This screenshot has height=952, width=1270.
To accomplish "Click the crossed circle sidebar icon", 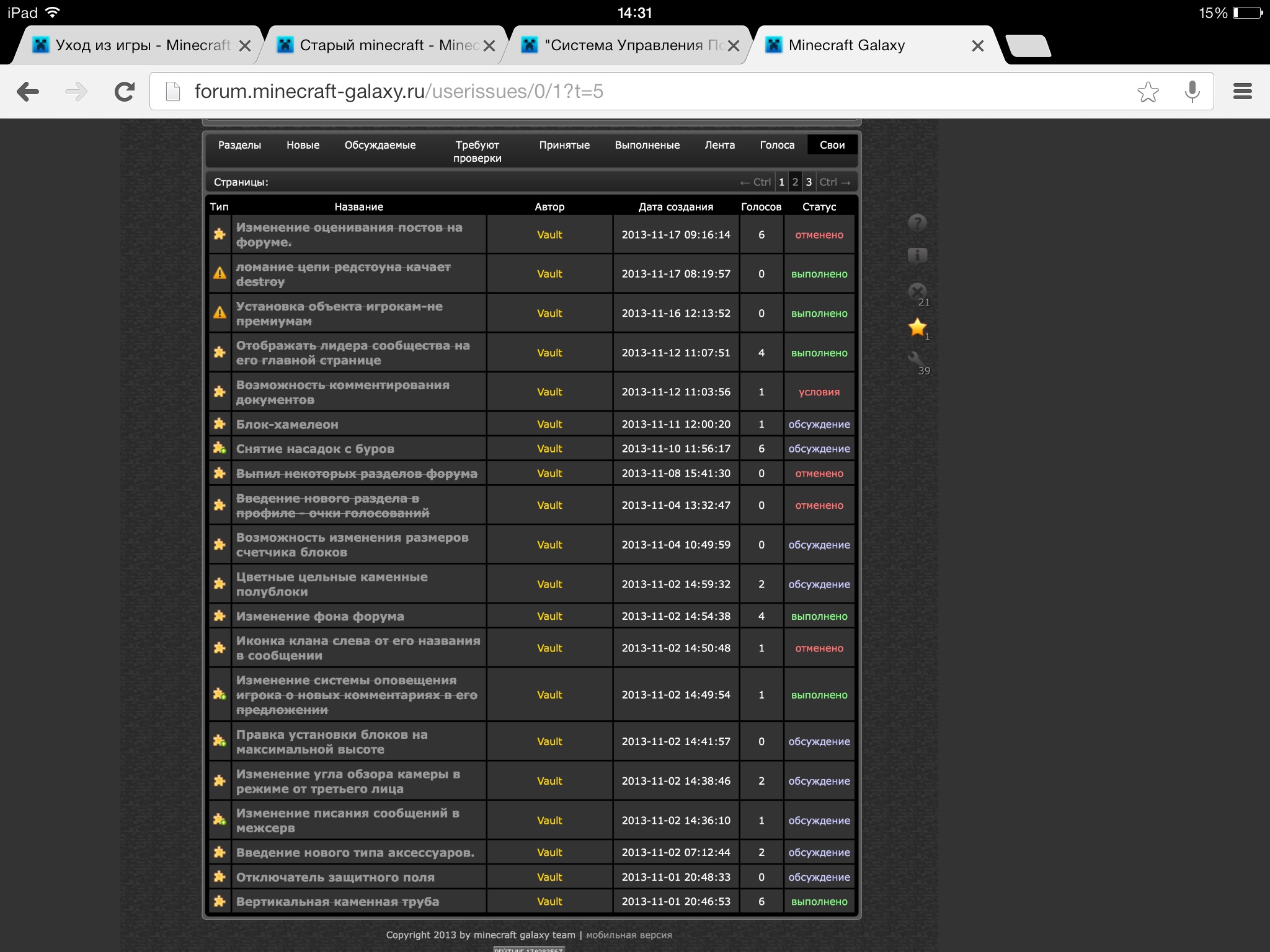I will coord(917,291).
